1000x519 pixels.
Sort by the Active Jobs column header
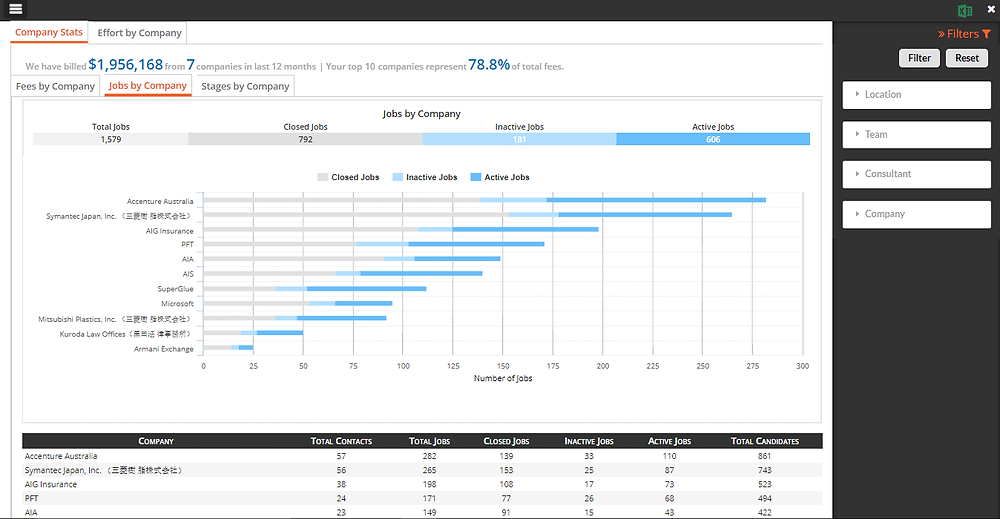(669, 441)
